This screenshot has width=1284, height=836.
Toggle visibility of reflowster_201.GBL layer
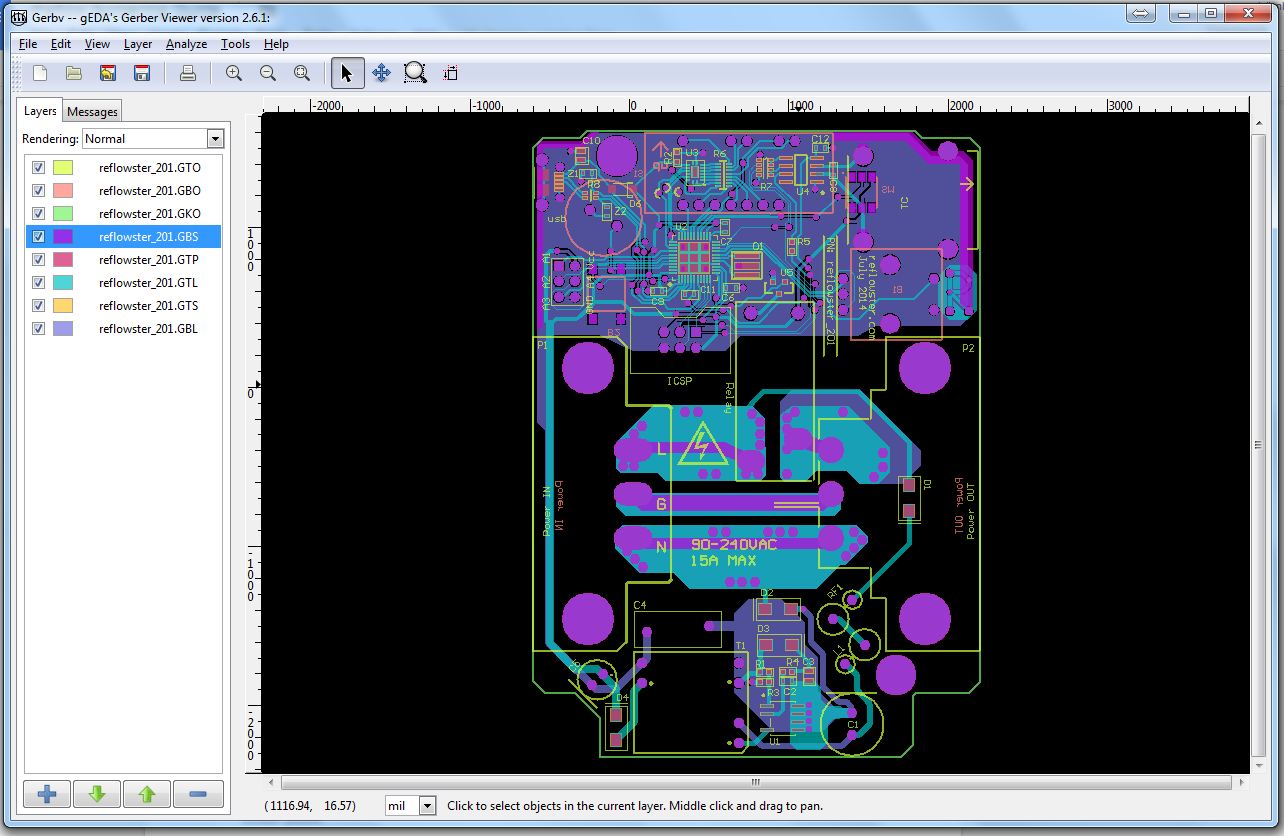click(39, 329)
